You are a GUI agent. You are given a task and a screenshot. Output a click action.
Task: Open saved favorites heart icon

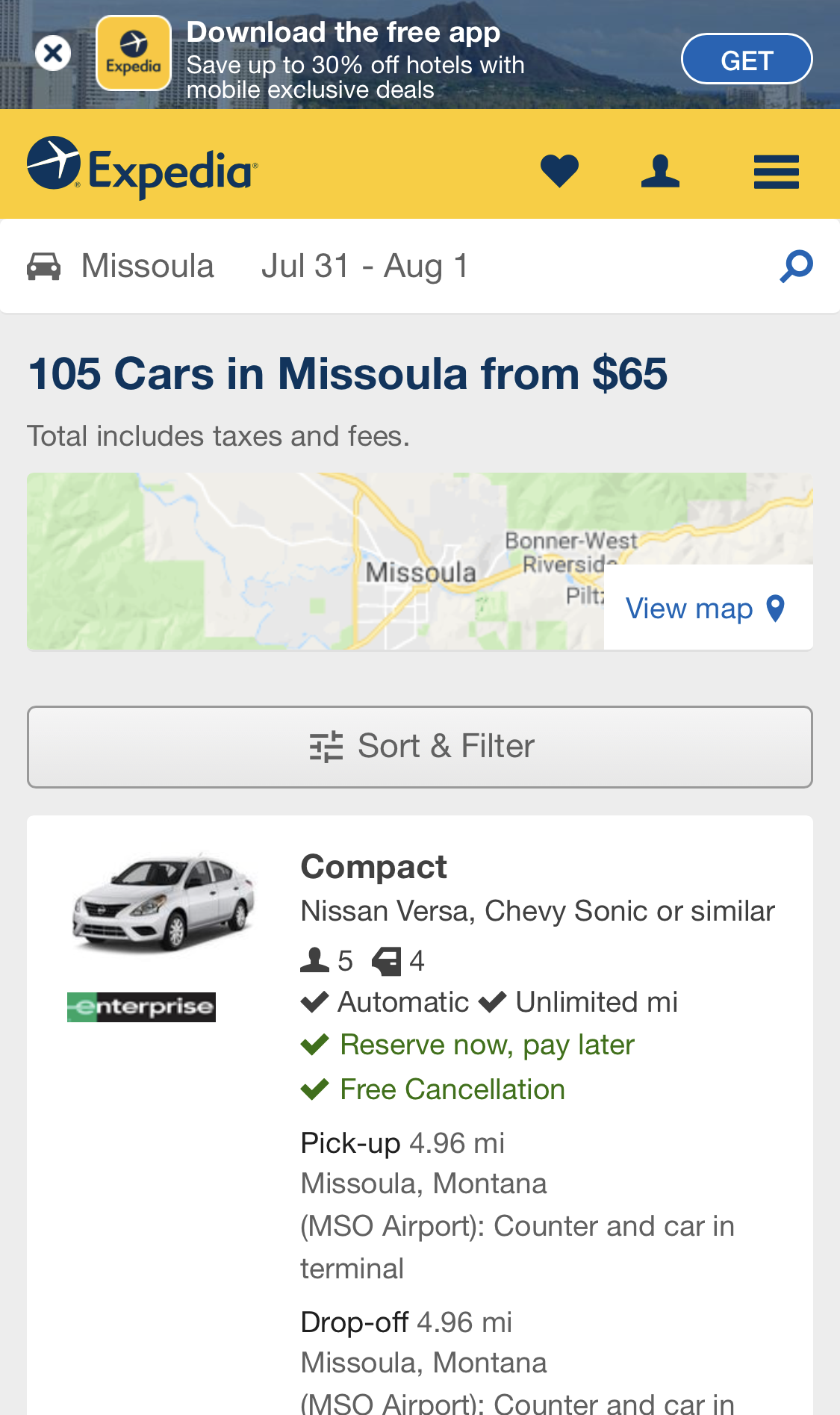(559, 170)
